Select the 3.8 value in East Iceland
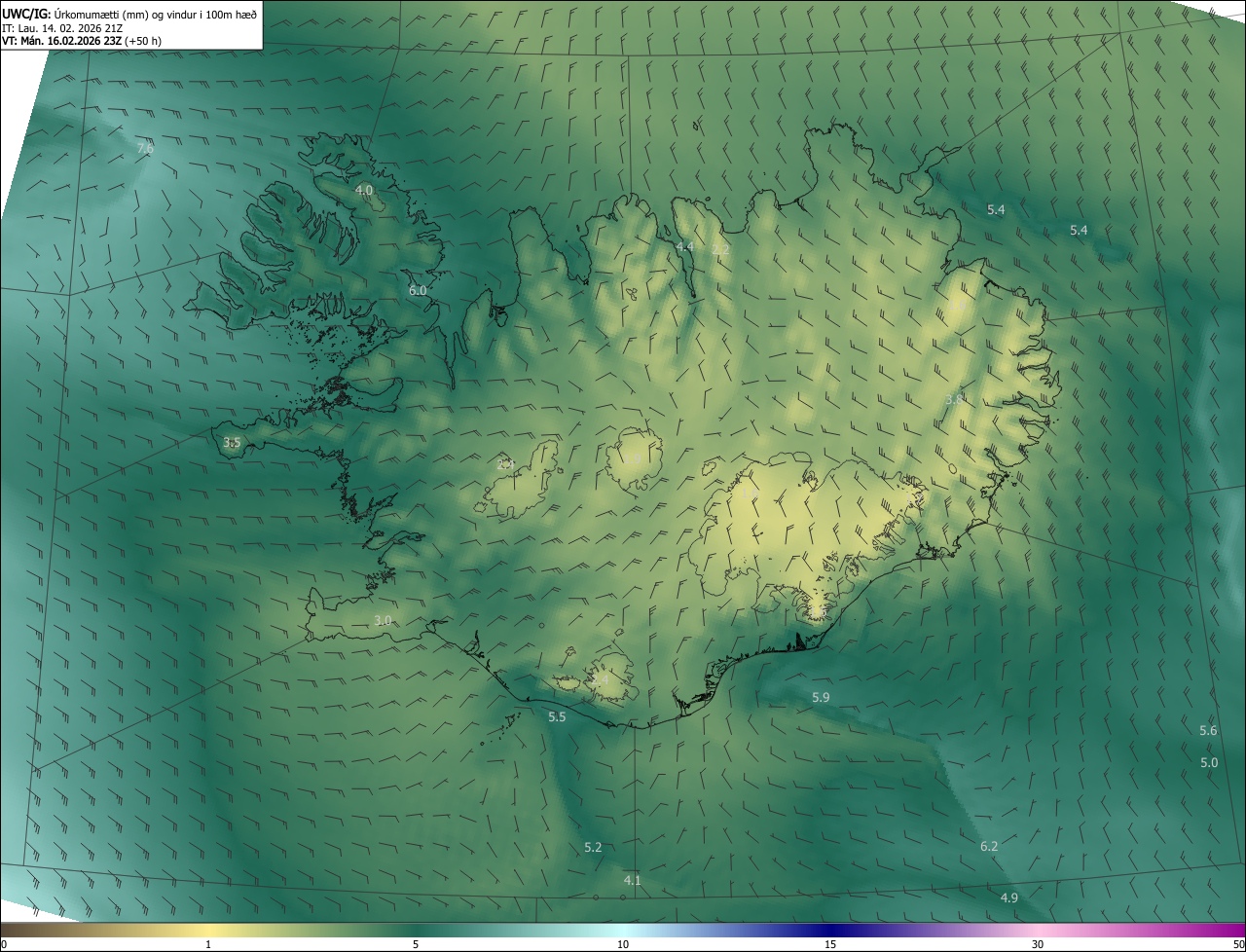 [x=954, y=399]
